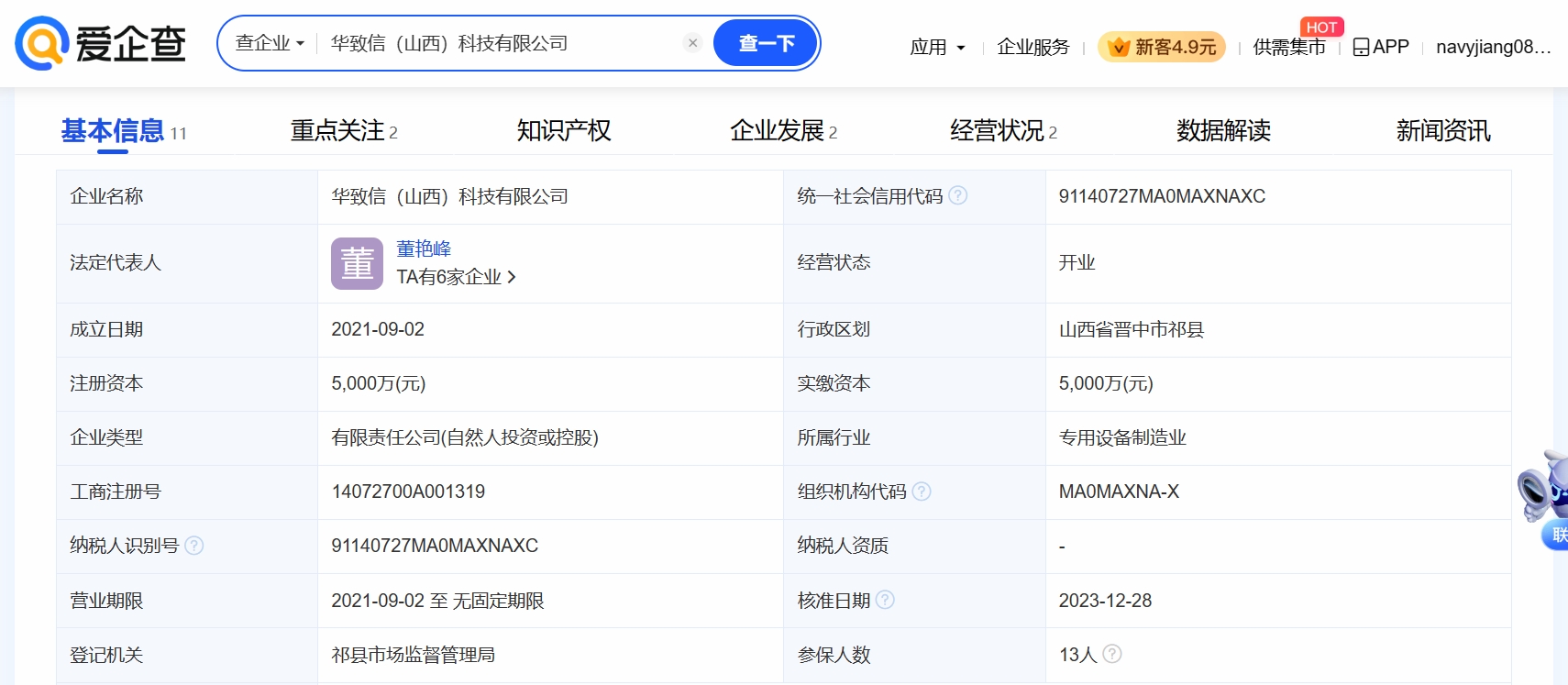Click help icon beside 统一社会信用代码
This screenshot has width=1568, height=685.
pos(958,195)
